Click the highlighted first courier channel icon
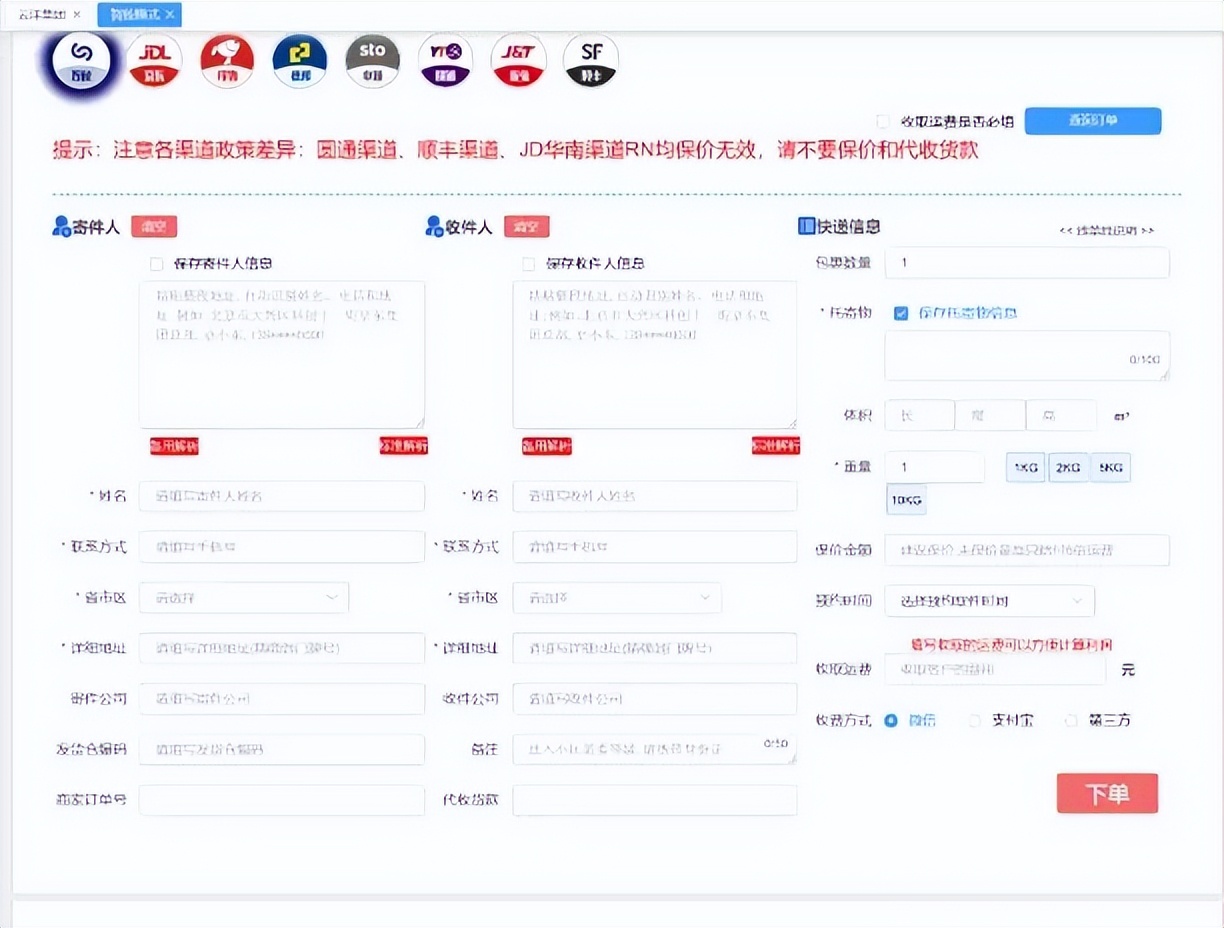 tap(81, 62)
